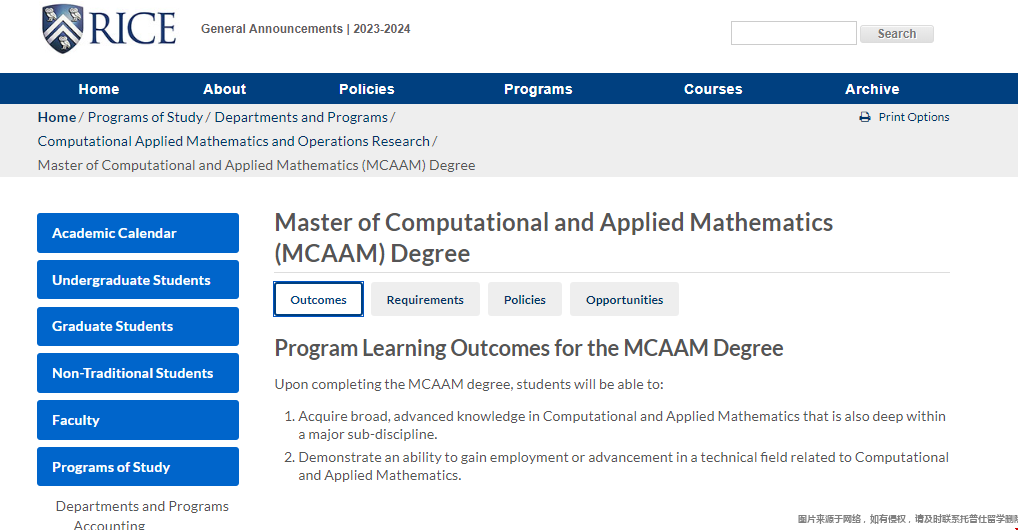Screen dimensions: 1018x530
Task: Click the printer icon beside Print Options
Action: point(865,118)
